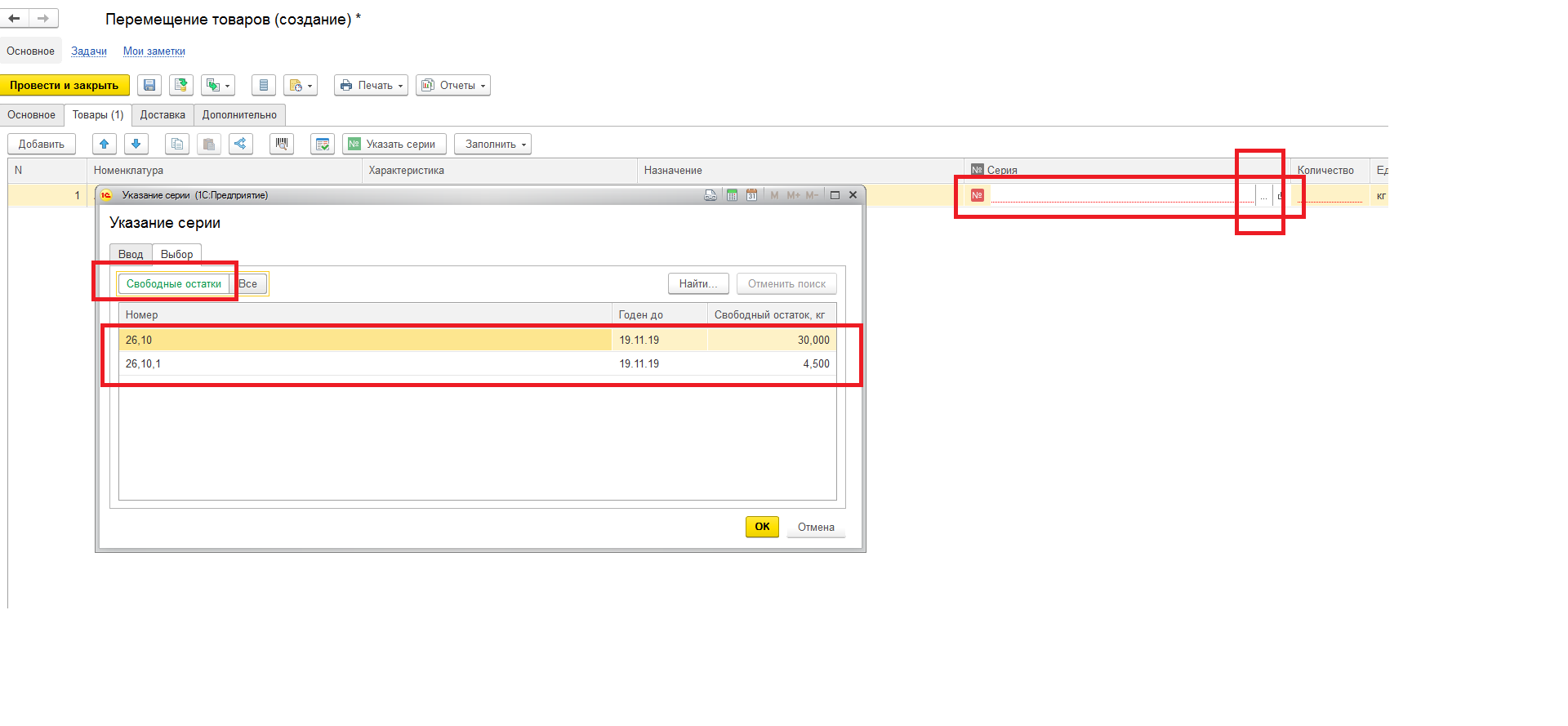Click the save document floppy disk icon
1568x726 pixels.
point(149,85)
